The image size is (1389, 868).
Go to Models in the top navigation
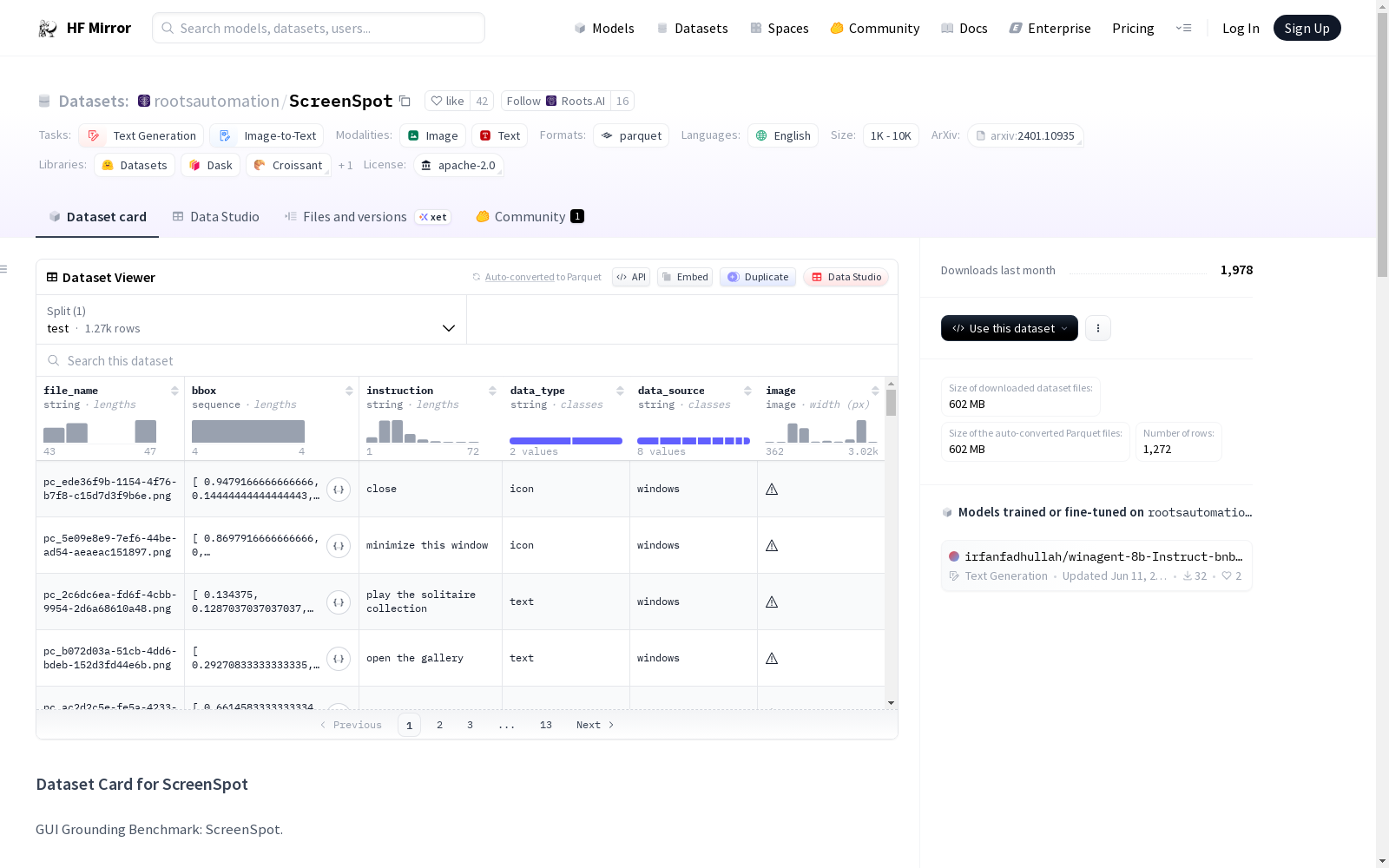point(604,28)
